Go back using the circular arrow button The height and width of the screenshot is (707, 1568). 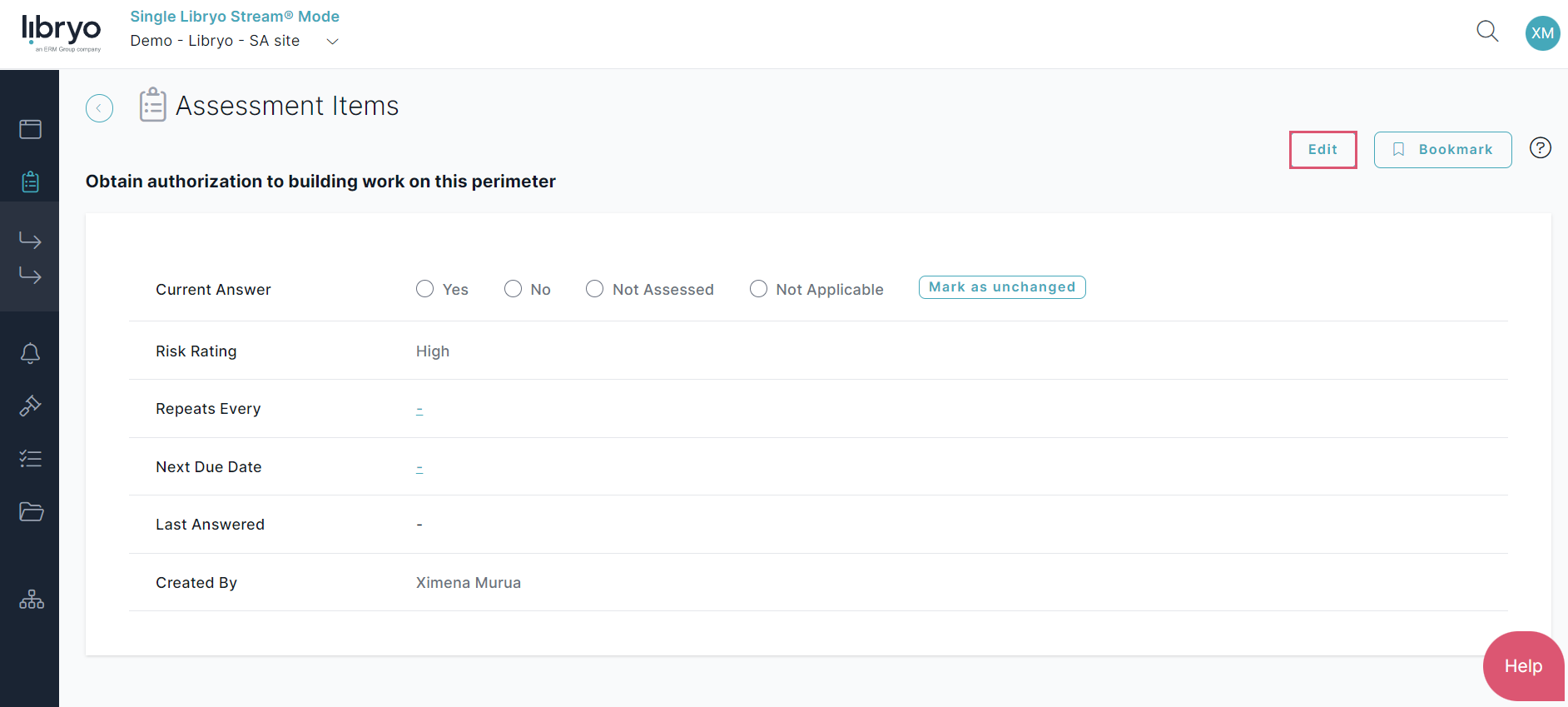click(100, 108)
